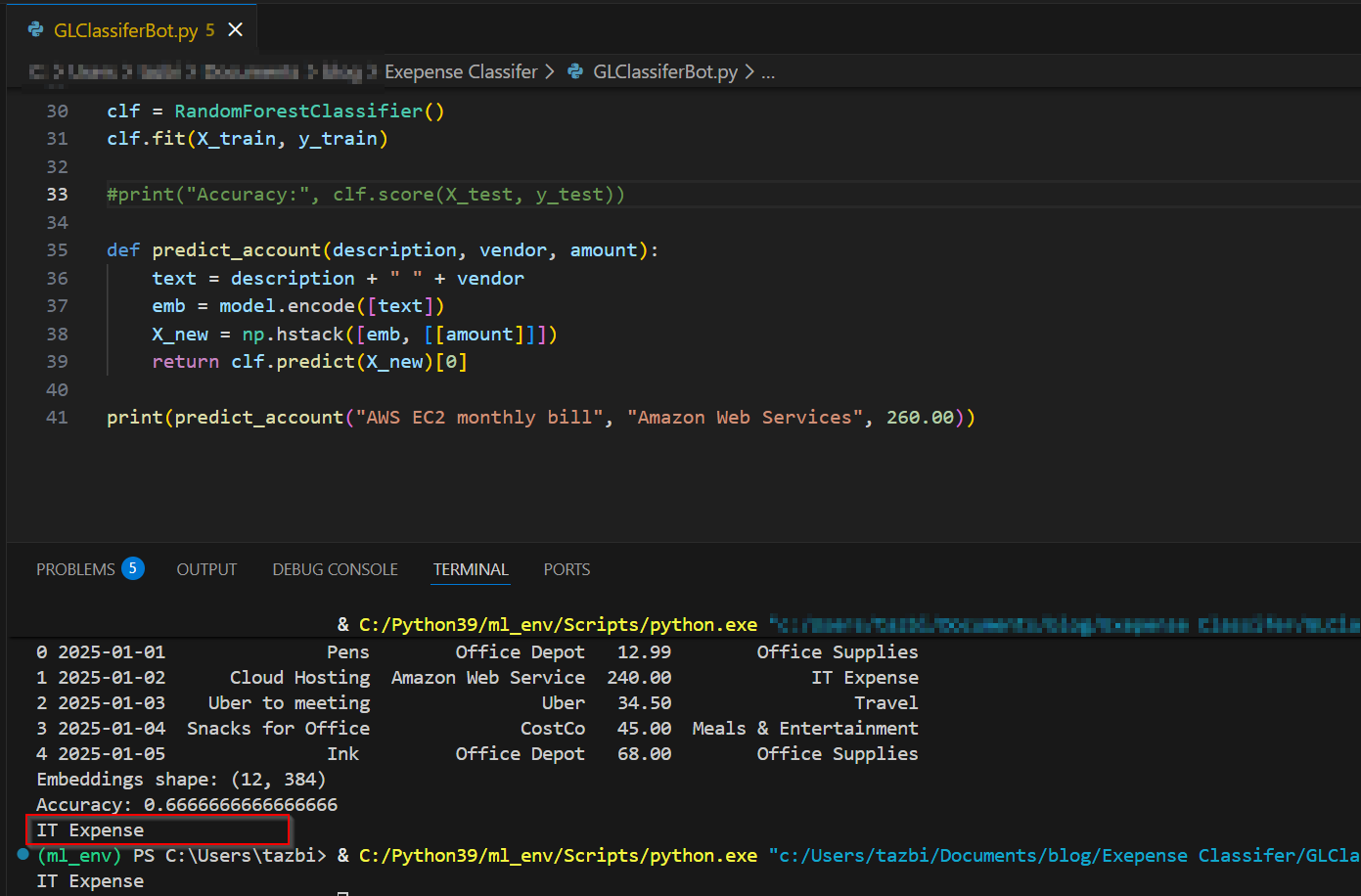Click the blue badge beside PROBLEMS
The width and height of the screenshot is (1361, 896).
pos(133,568)
